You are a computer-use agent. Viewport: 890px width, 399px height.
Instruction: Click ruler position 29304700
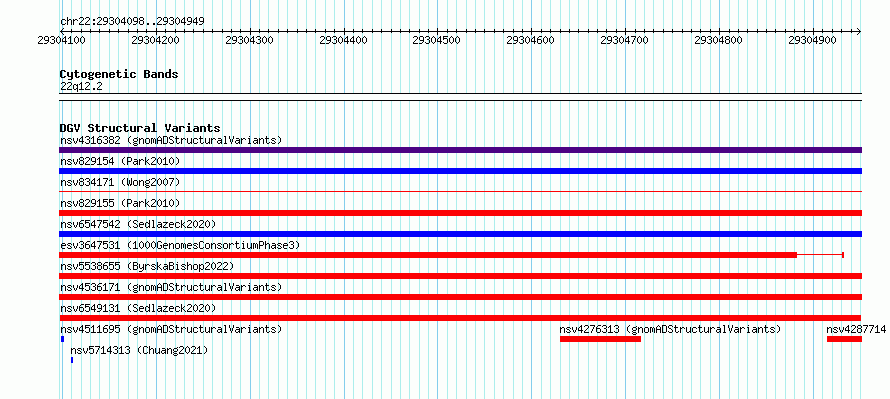click(625, 40)
